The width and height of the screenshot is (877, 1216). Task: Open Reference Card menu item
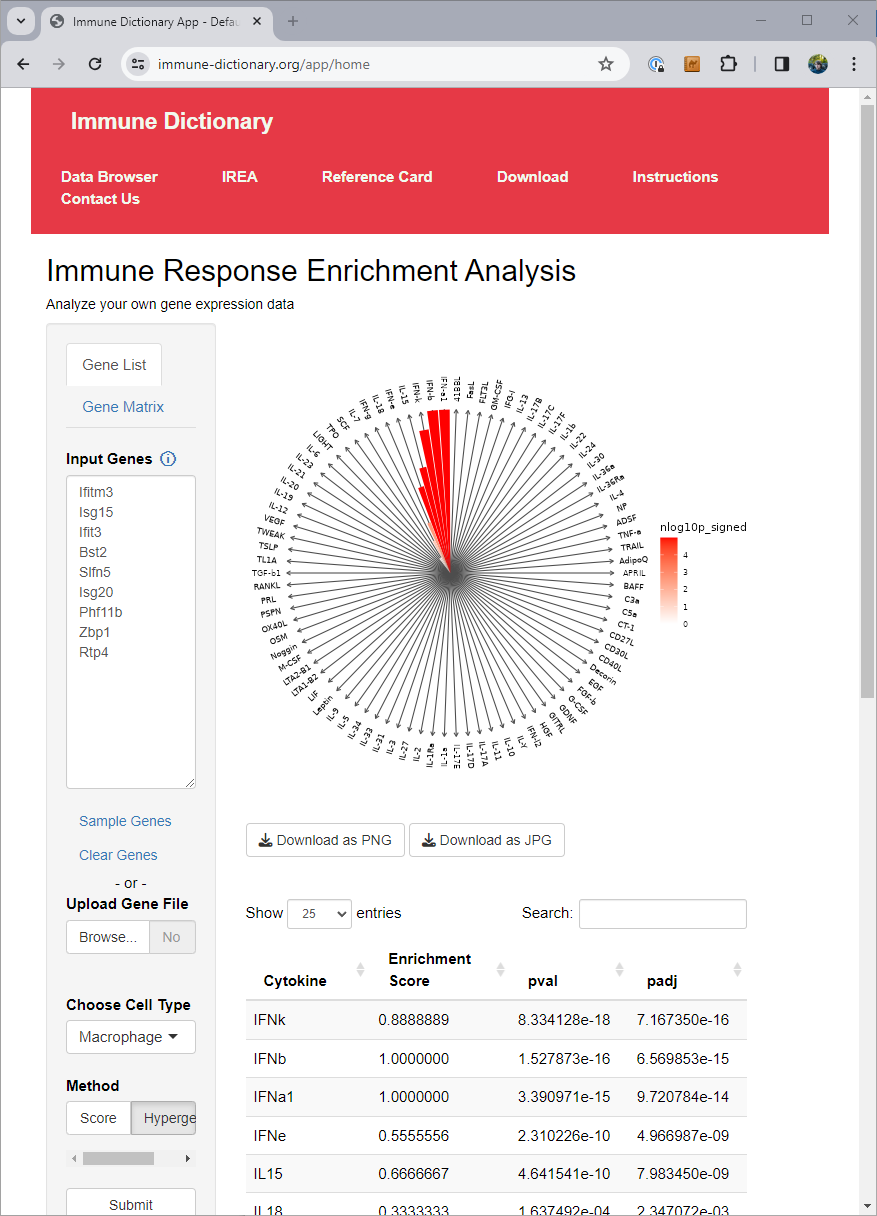point(377,177)
